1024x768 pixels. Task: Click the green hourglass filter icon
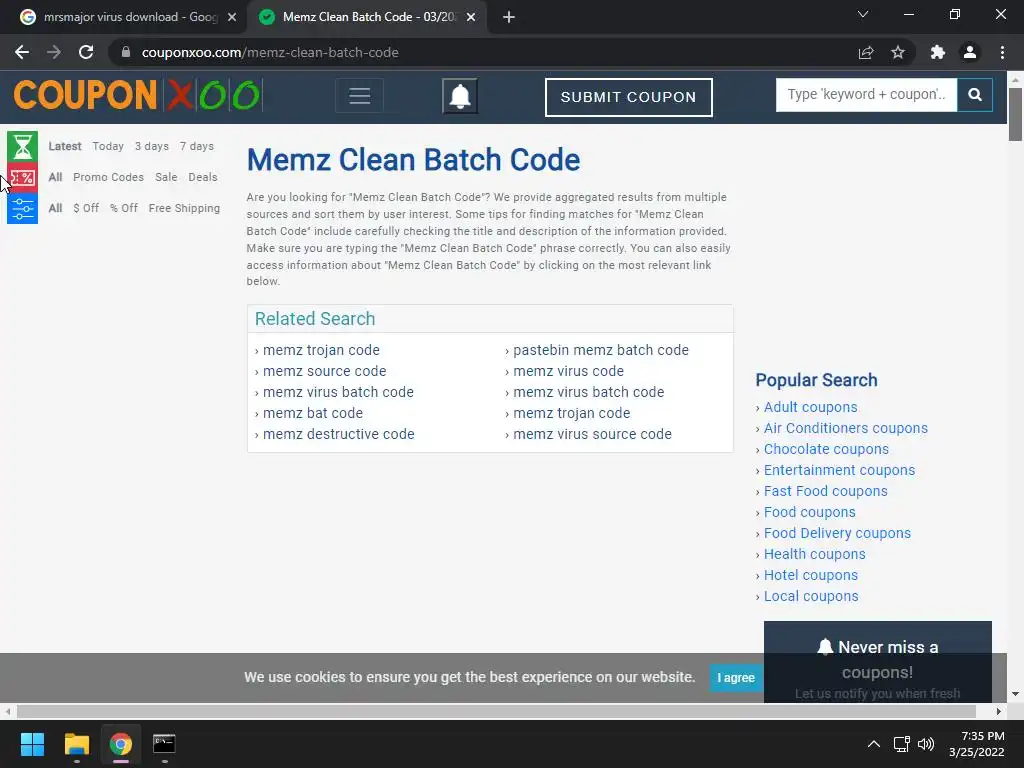(22, 146)
